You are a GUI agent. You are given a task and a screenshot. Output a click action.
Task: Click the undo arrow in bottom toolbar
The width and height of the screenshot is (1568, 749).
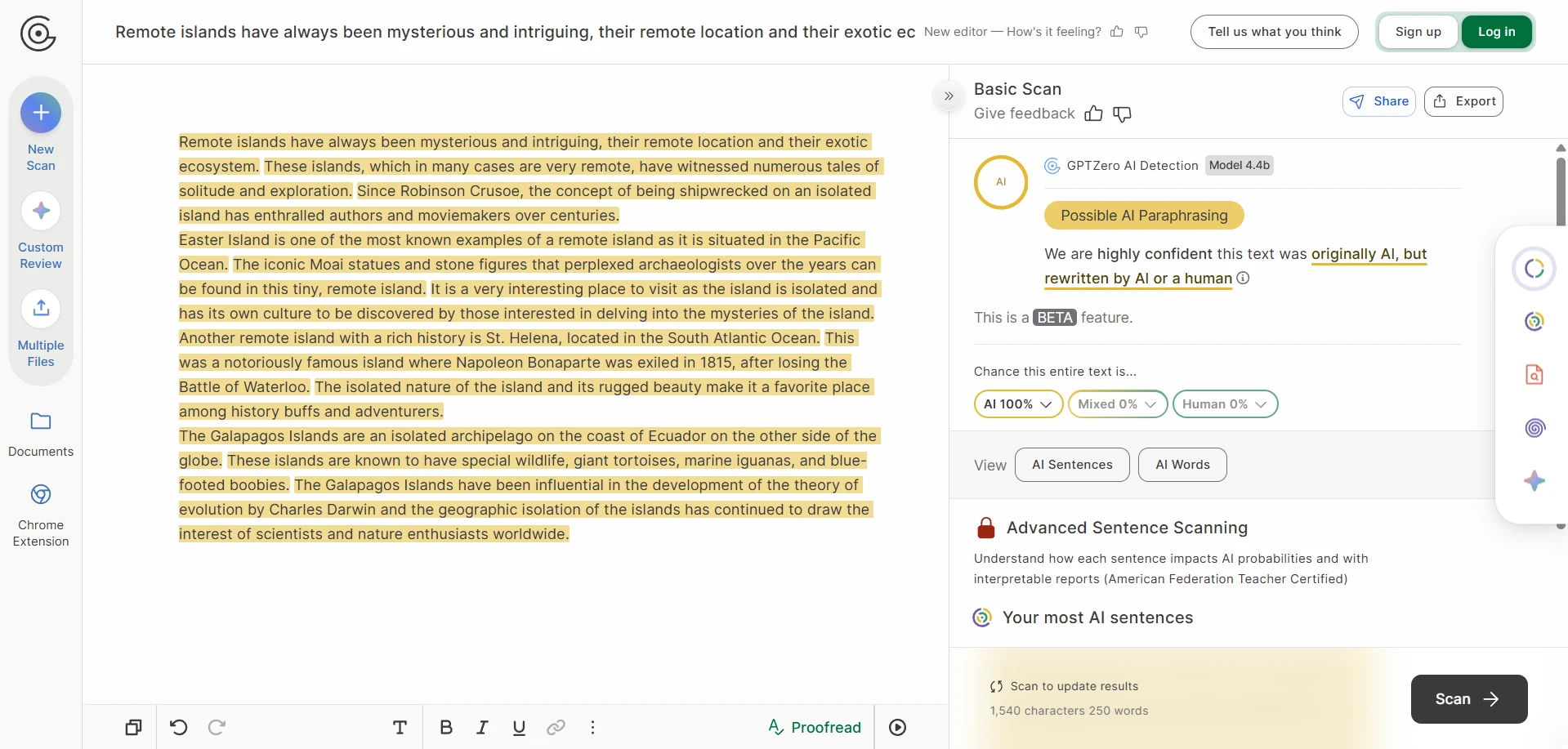(x=178, y=727)
